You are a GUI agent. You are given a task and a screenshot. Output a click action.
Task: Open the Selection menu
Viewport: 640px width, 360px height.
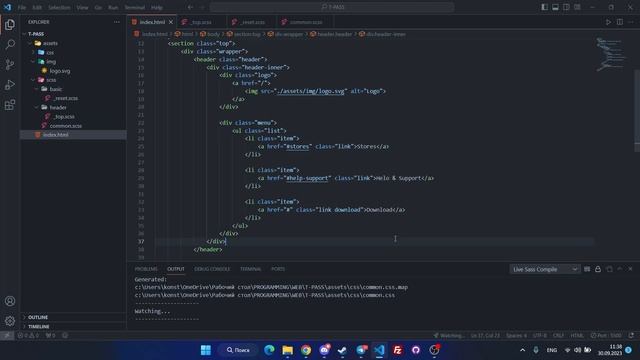tap(59, 7)
